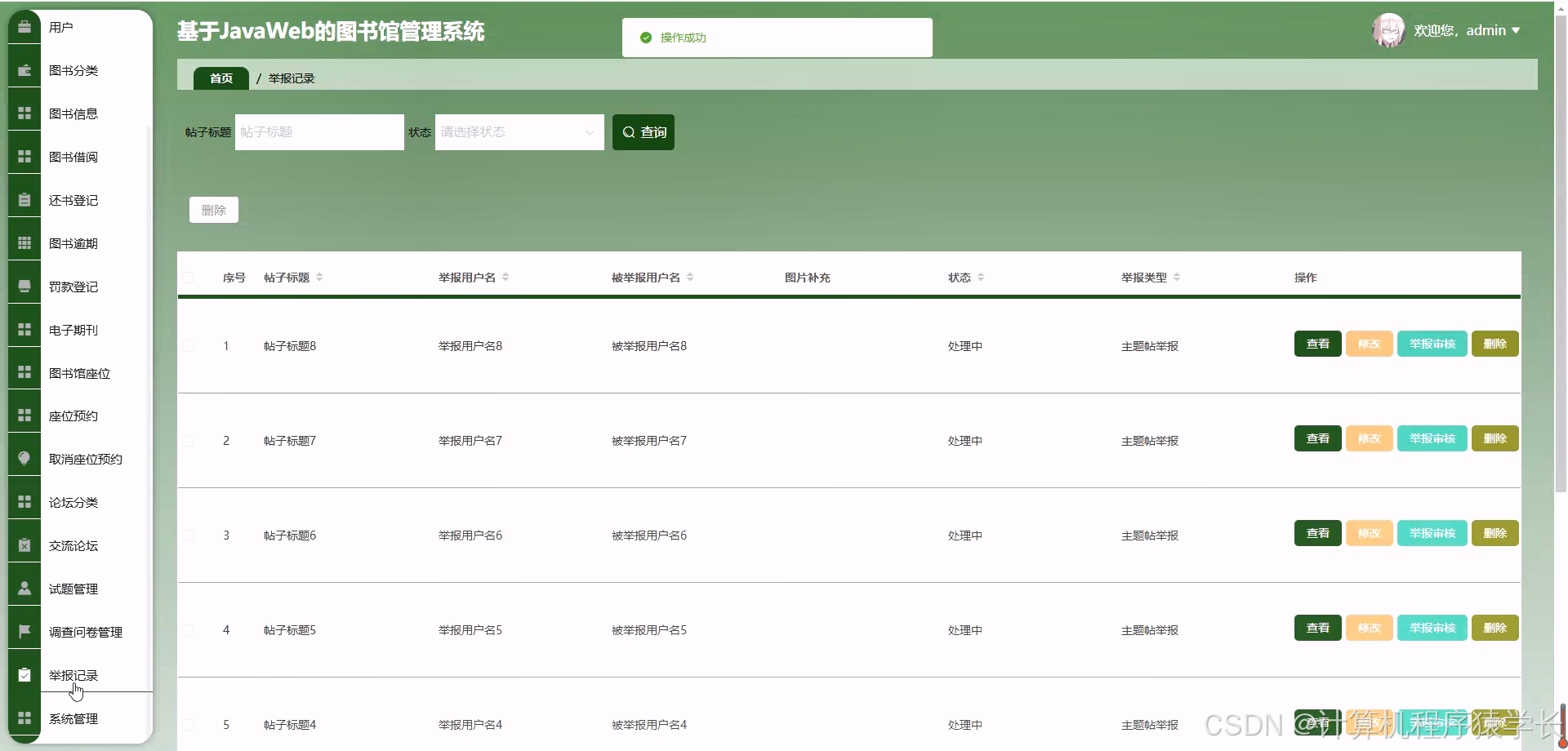Image resolution: width=1568 pixels, height=751 pixels.
Task: Open 系统管理 in the sidebar menu
Action: tap(73, 718)
